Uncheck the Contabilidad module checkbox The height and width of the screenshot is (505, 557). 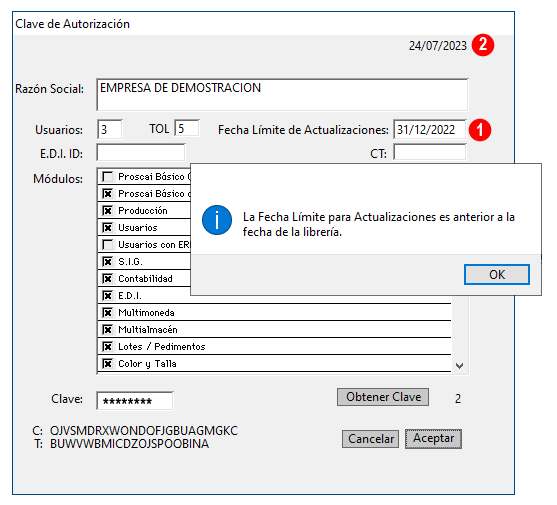tap(107, 279)
